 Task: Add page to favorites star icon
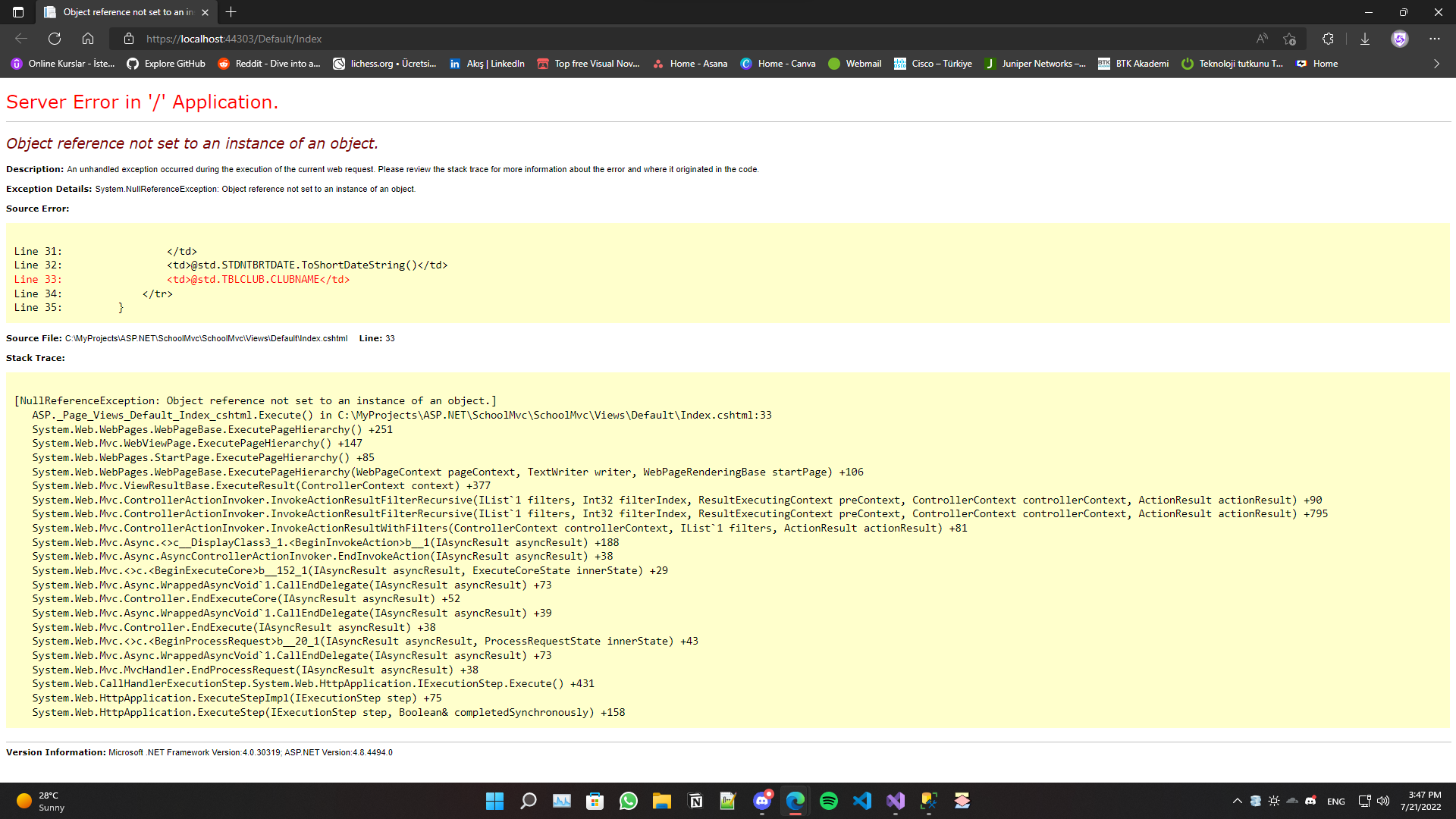point(1289,39)
